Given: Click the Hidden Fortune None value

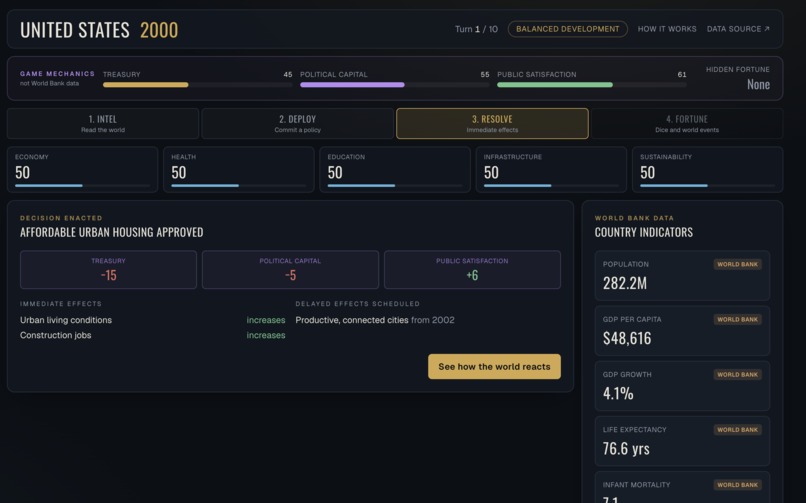Looking at the screenshot, I should coord(758,84).
